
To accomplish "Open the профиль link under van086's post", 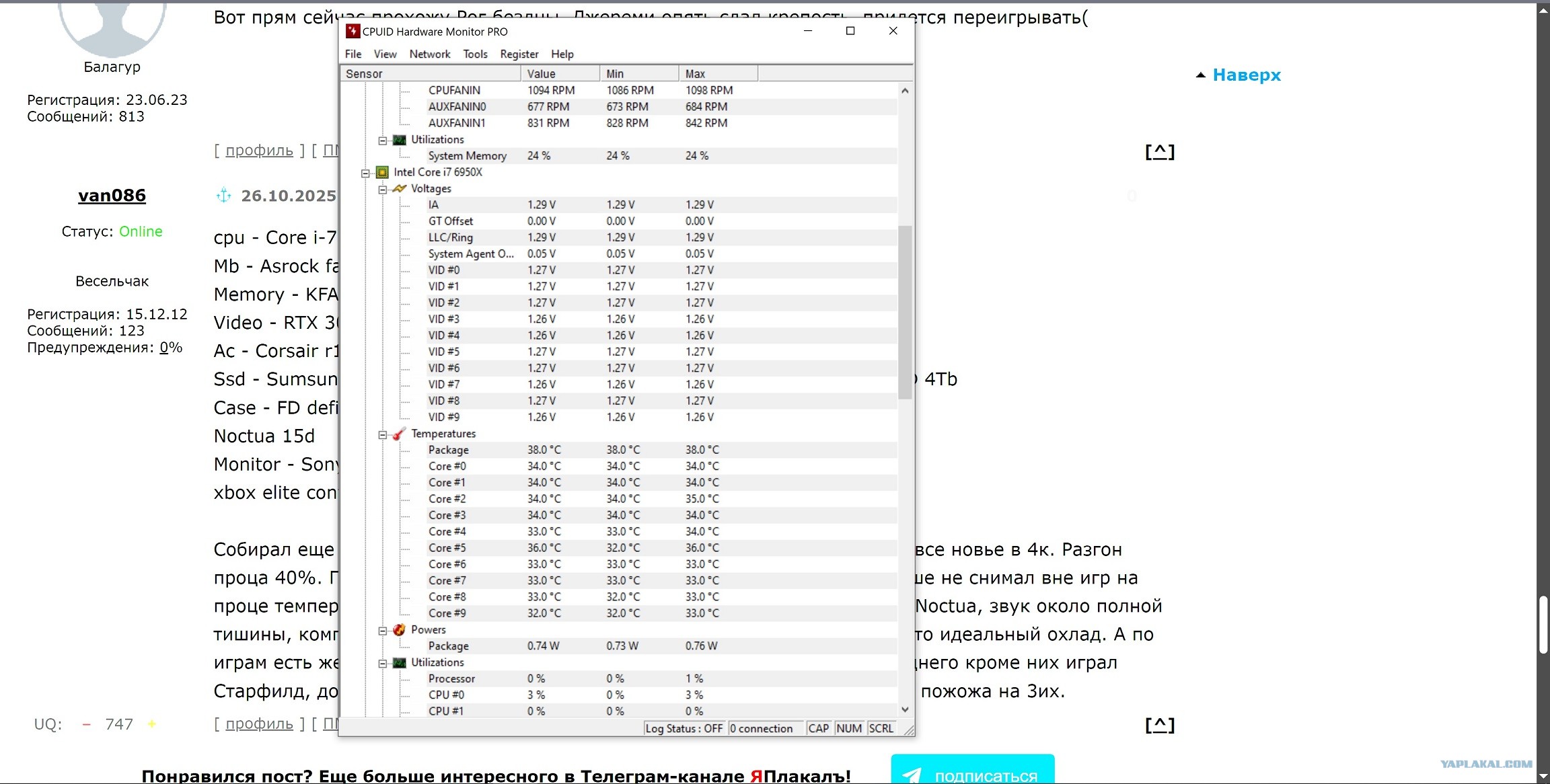I will [x=259, y=723].
